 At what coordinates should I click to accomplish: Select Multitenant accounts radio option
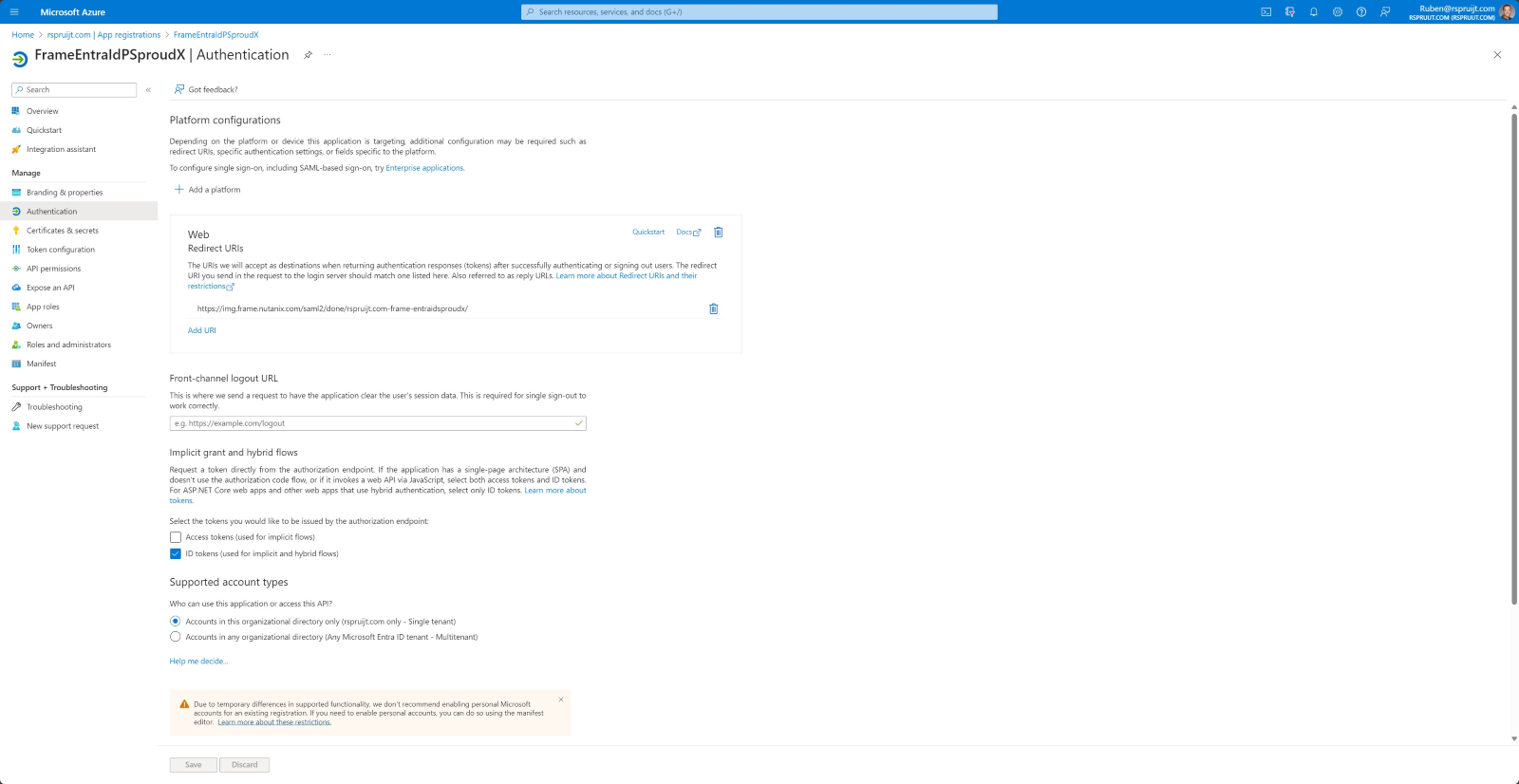click(x=176, y=637)
